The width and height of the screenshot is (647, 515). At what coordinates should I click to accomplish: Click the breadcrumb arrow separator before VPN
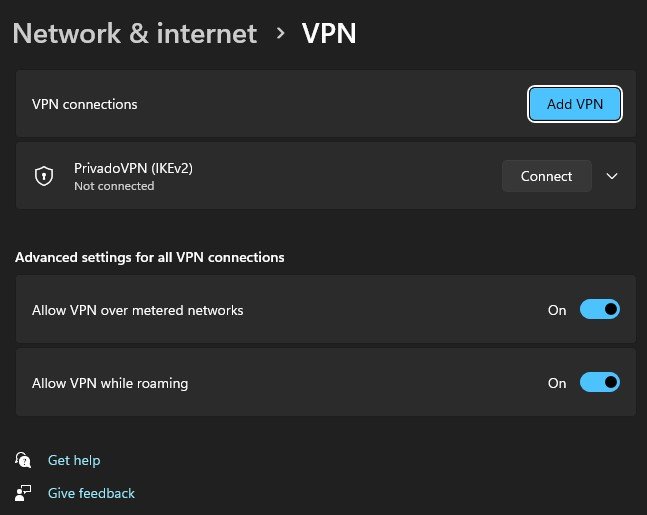point(279,34)
